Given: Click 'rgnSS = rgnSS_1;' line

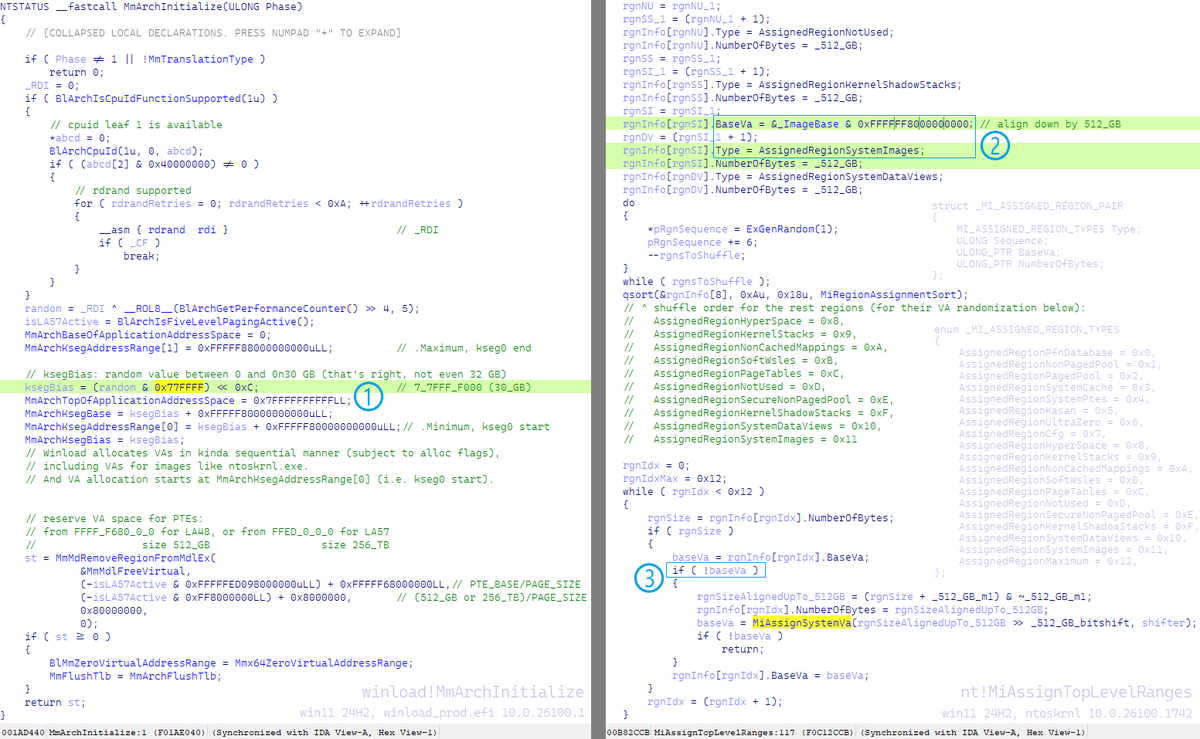Looking at the screenshot, I should (670, 58).
